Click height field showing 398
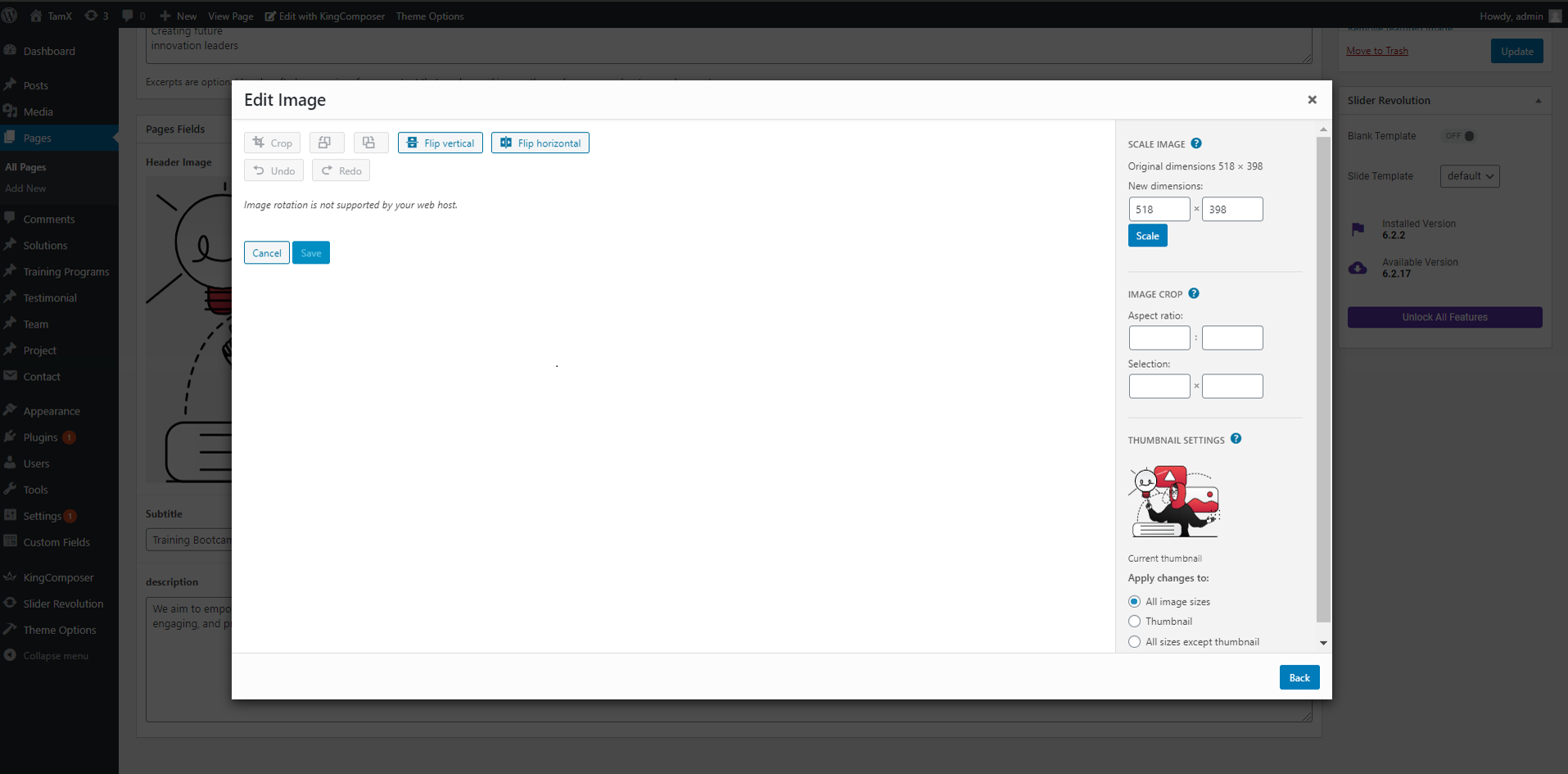Viewport: 1568px width, 774px height. pyautogui.click(x=1232, y=209)
